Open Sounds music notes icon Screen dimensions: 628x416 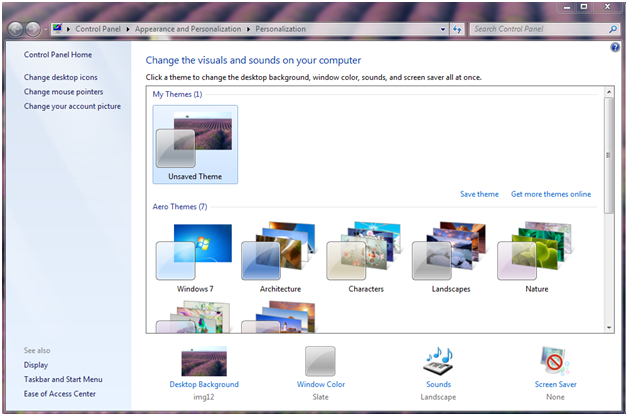click(x=438, y=361)
